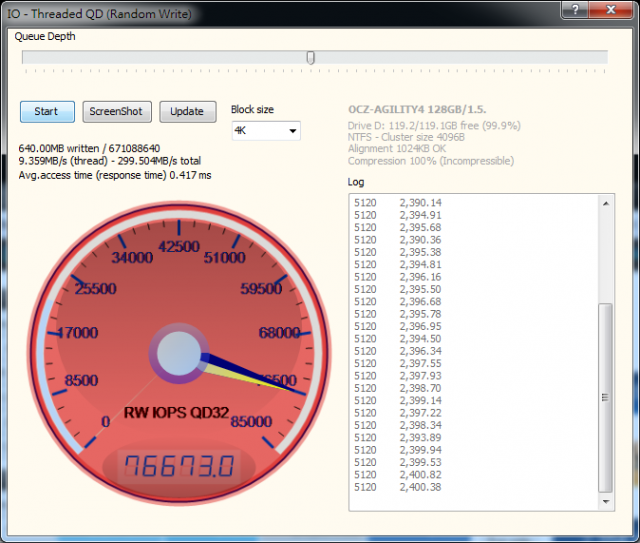The image size is (640, 543).
Task: Click the log entry 2,399.14
Action: 420,401
